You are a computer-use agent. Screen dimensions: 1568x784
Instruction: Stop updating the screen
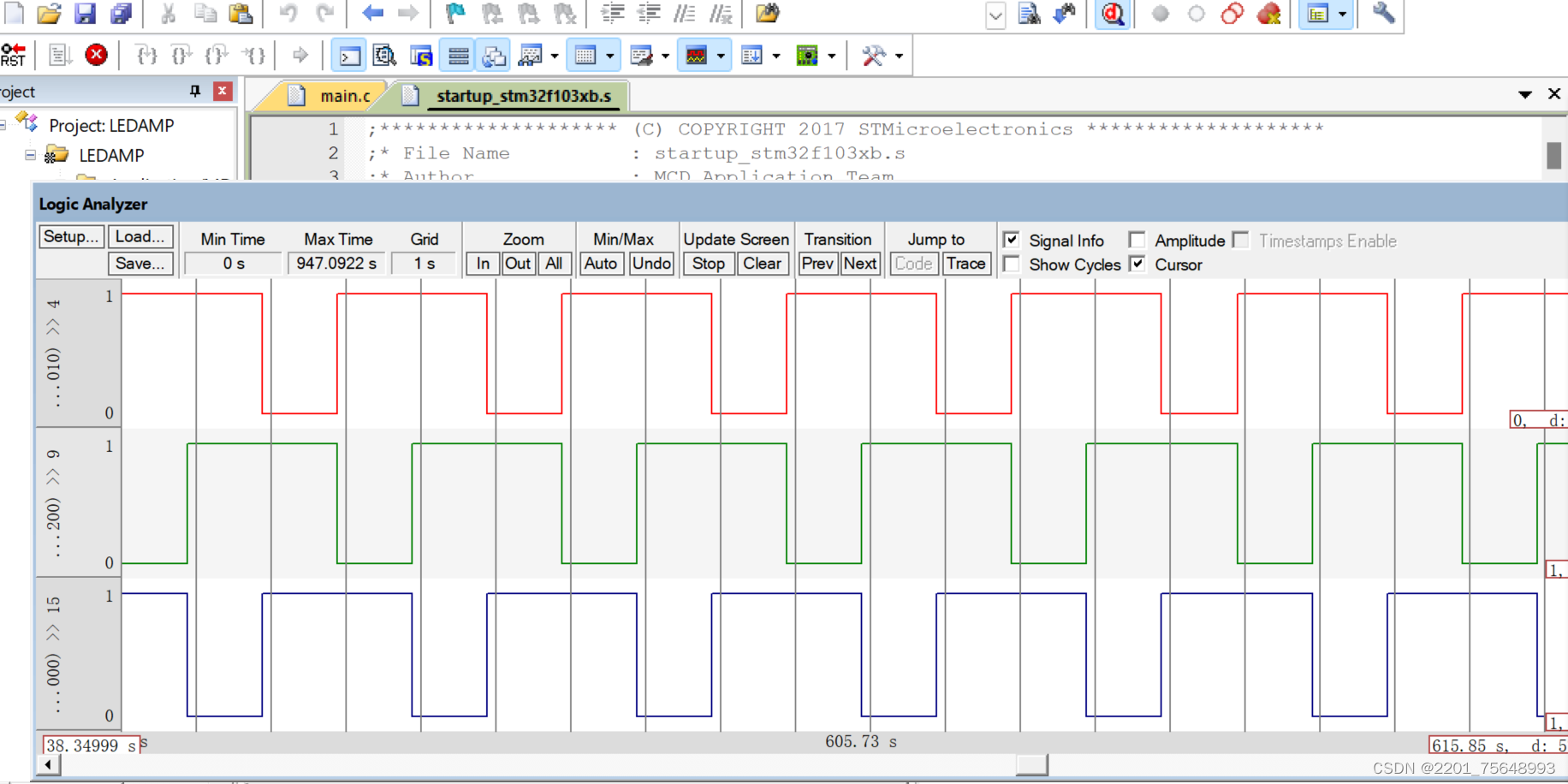click(x=709, y=264)
